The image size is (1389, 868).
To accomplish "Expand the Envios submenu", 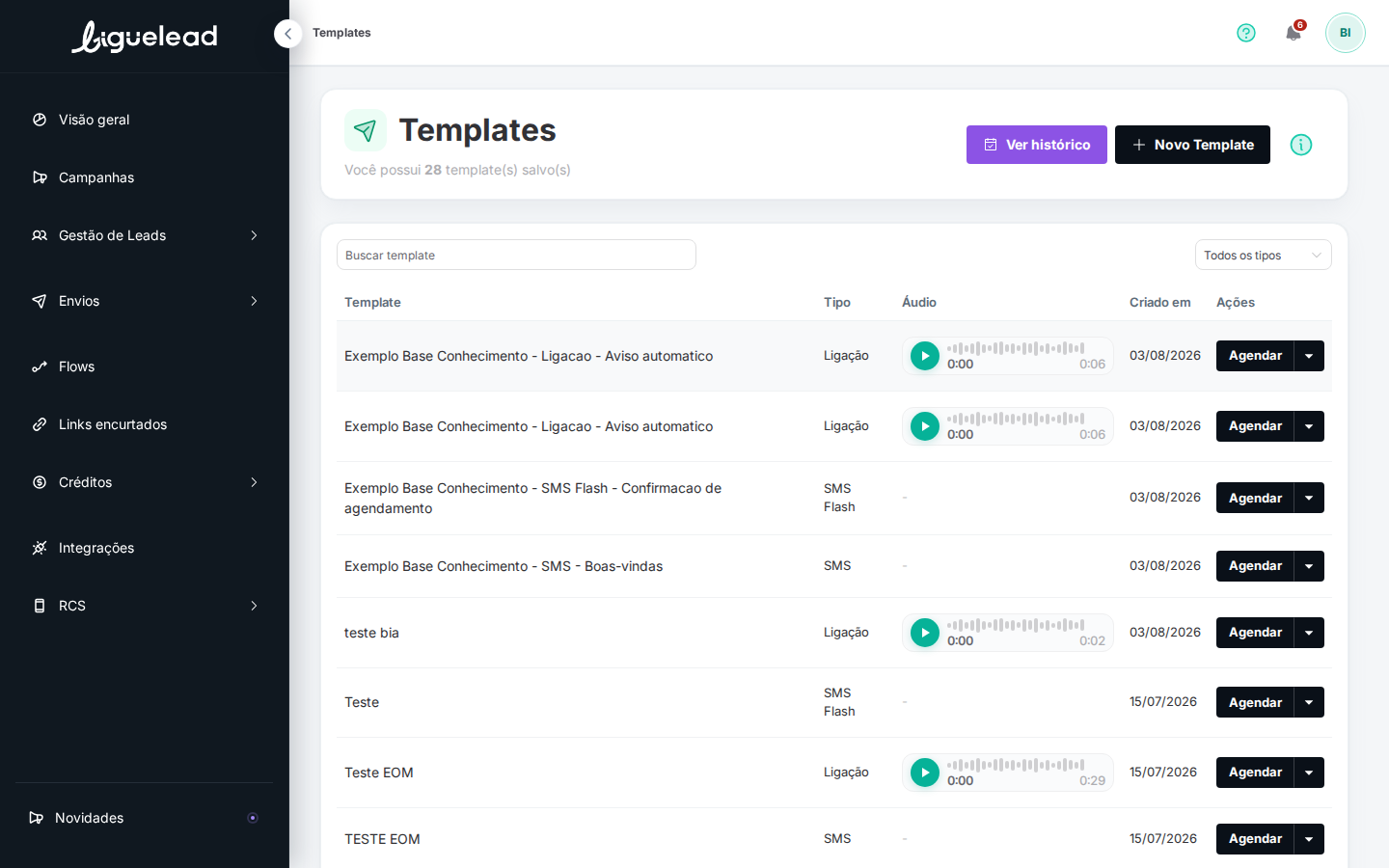I will [x=254, y=301].
